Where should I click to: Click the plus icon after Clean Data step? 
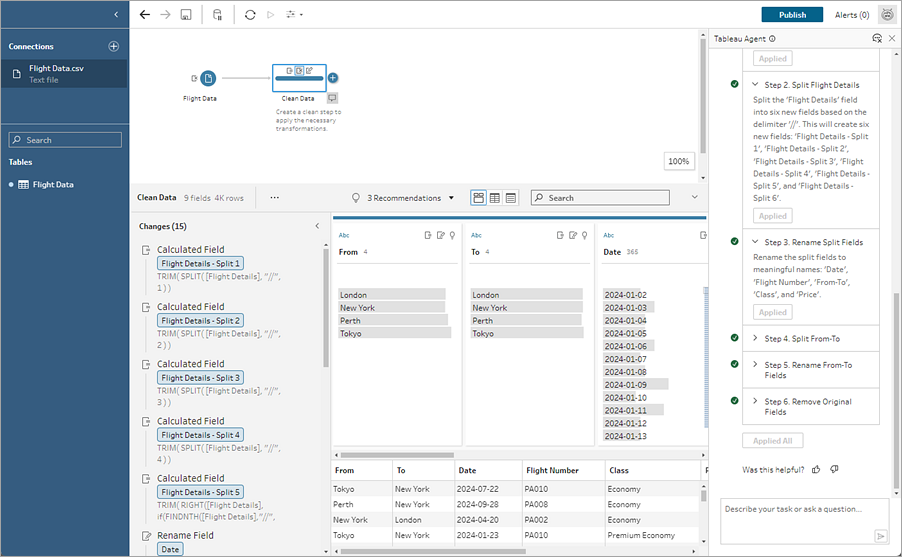pos(333,78)
